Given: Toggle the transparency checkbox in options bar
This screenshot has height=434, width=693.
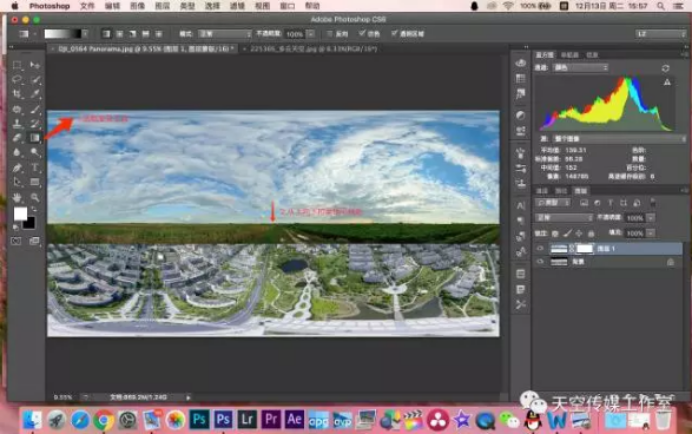Looking at the screenshot, I should pyautogui.click(x=395, y=33).
